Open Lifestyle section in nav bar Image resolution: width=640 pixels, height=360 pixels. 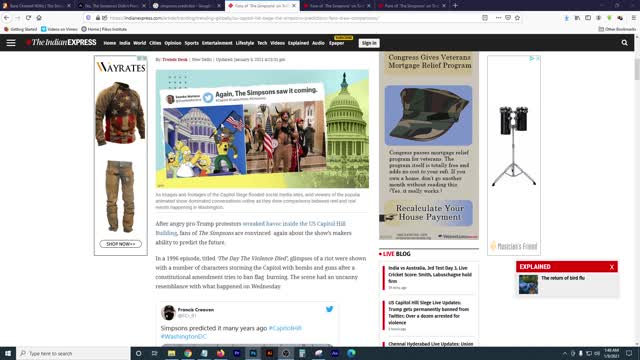point(245,43)
